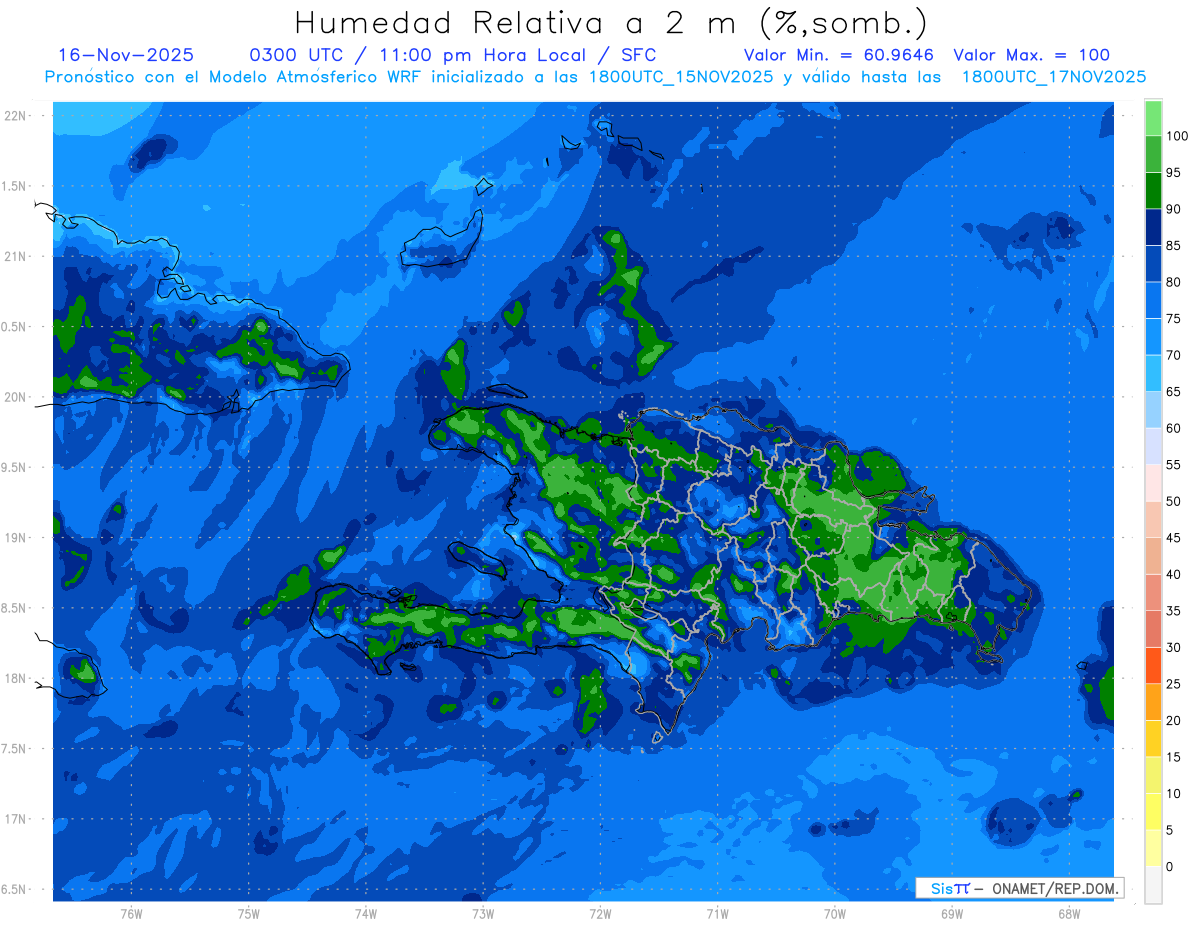Select the "Valor Max. = 100" readout
Screen dimensions: 1200x927
click(1032, 55)
